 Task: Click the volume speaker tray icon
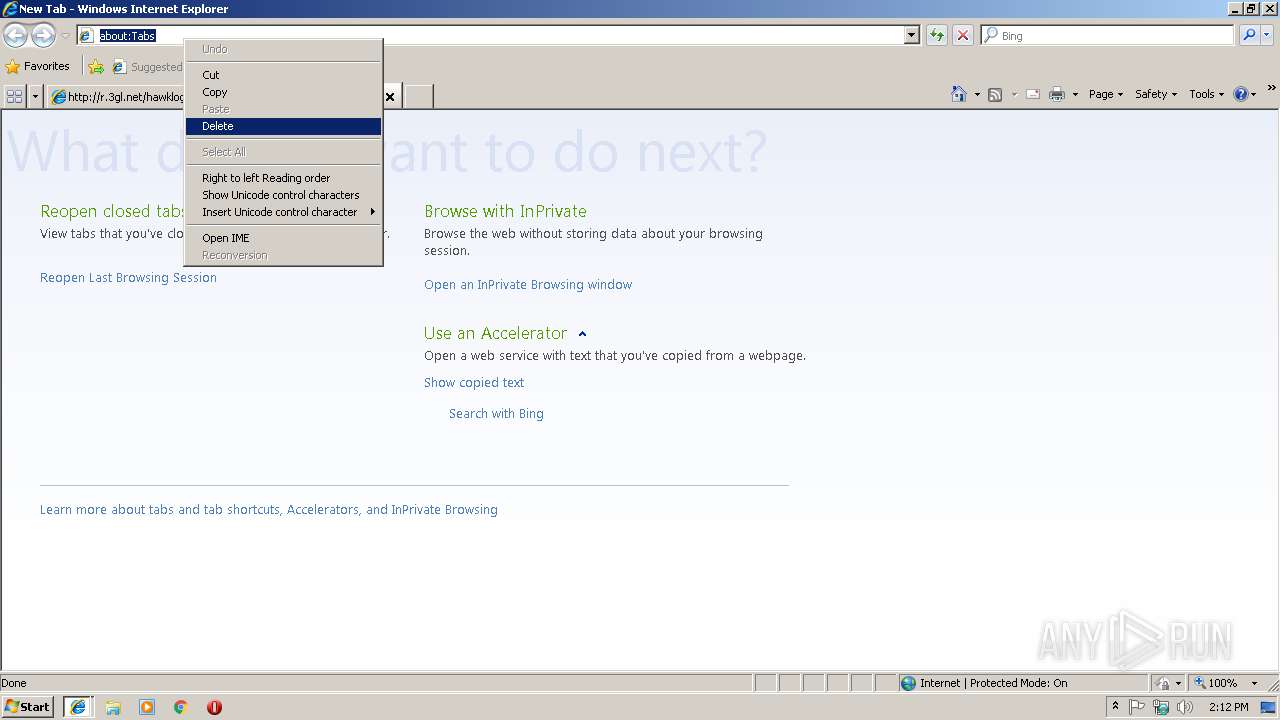tap(1185, 707)
